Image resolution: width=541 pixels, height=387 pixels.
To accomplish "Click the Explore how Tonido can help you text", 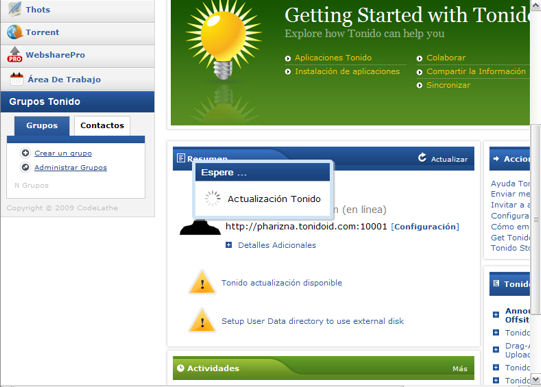I will [364, 33].
